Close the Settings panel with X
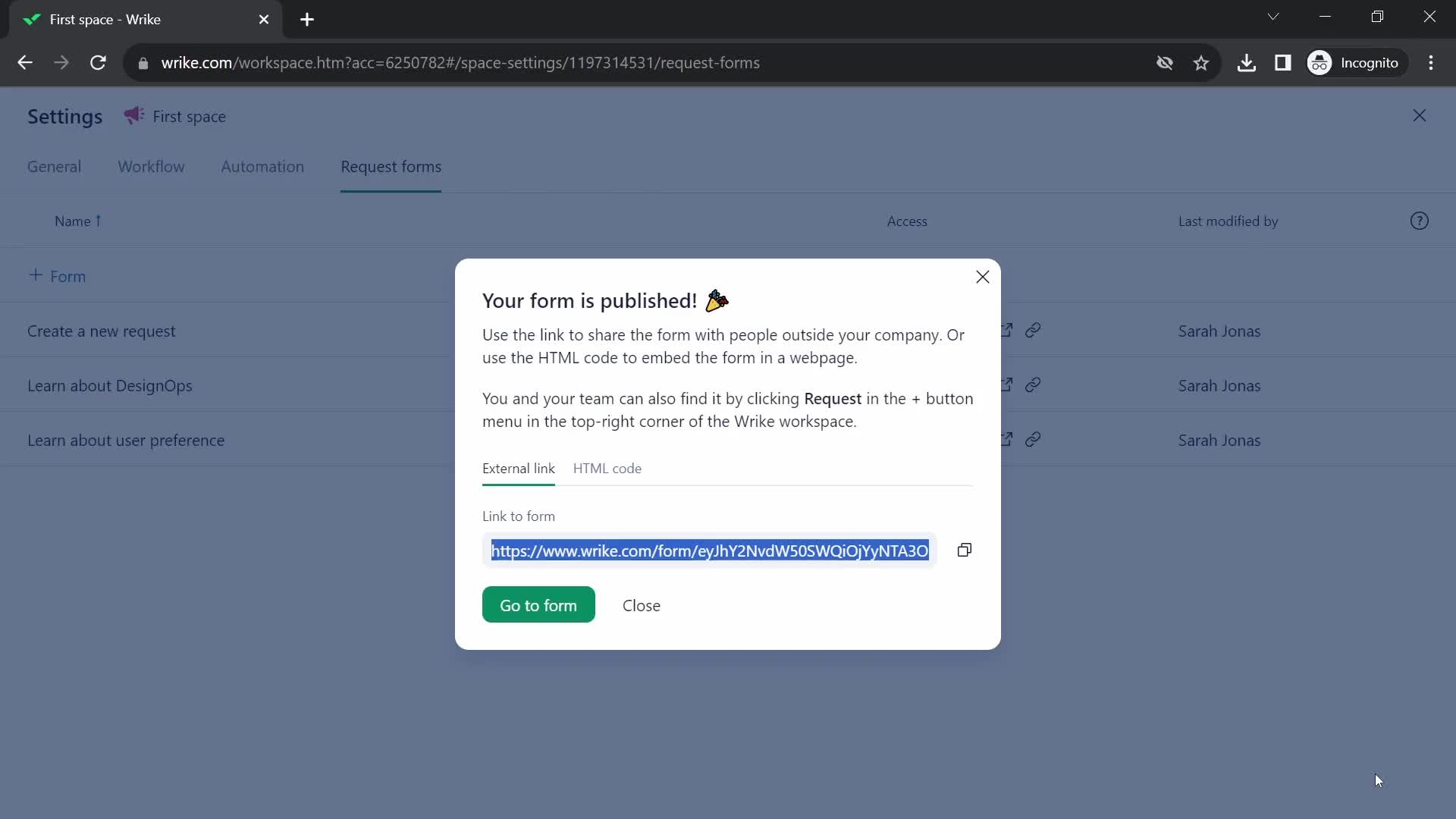Screen dimensions: 1456x819 [x=1419, y=115]
